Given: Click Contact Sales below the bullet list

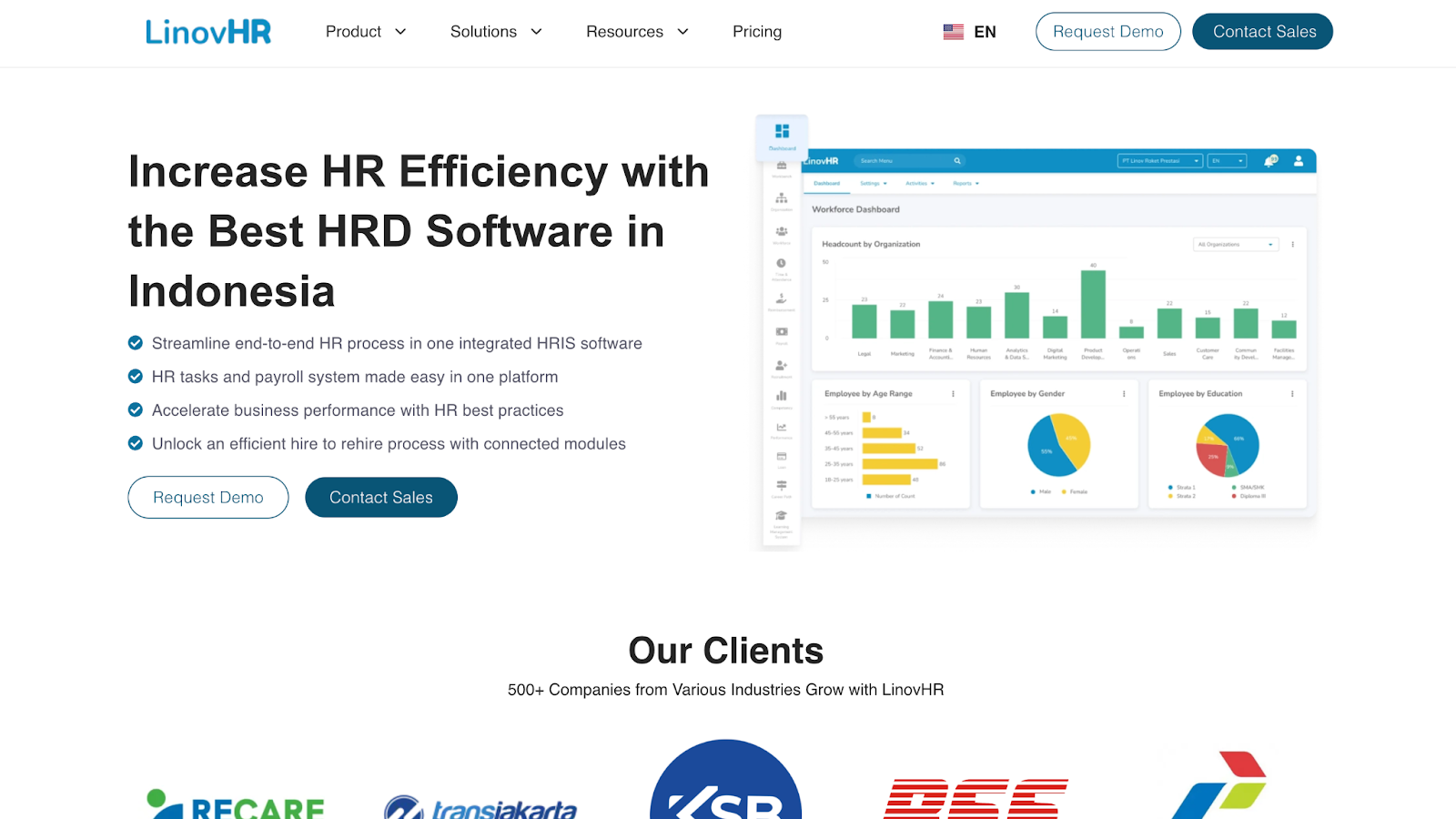Looking at the screenshot, I should tap(381, 497).
